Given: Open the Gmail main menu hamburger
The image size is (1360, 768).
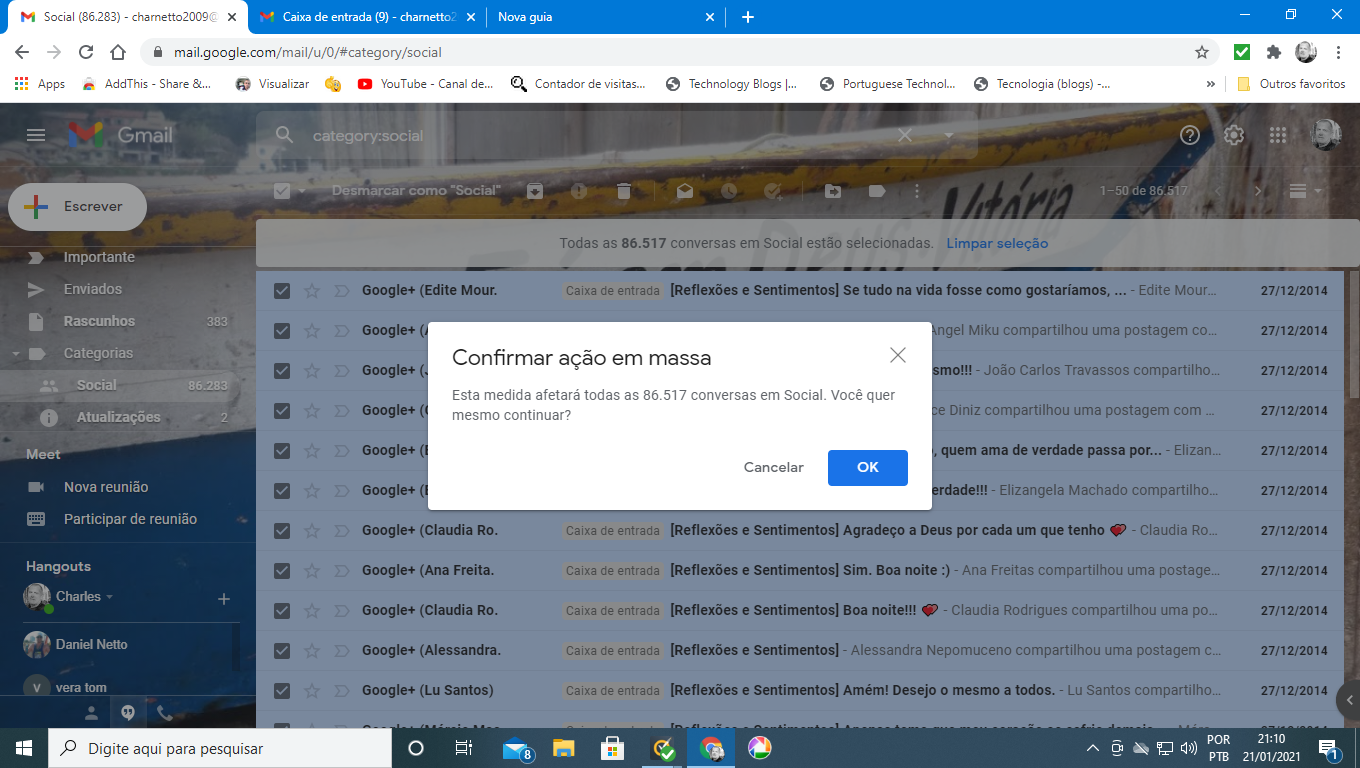Looking at the screenshot, I should (36, 135).
